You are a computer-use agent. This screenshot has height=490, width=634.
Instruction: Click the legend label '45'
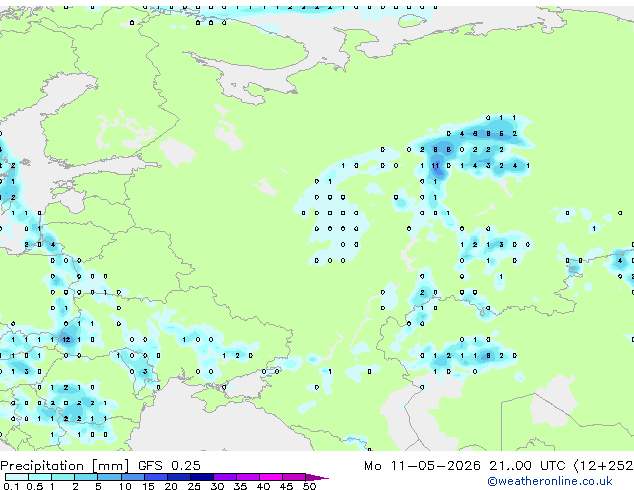coord(286,486)
